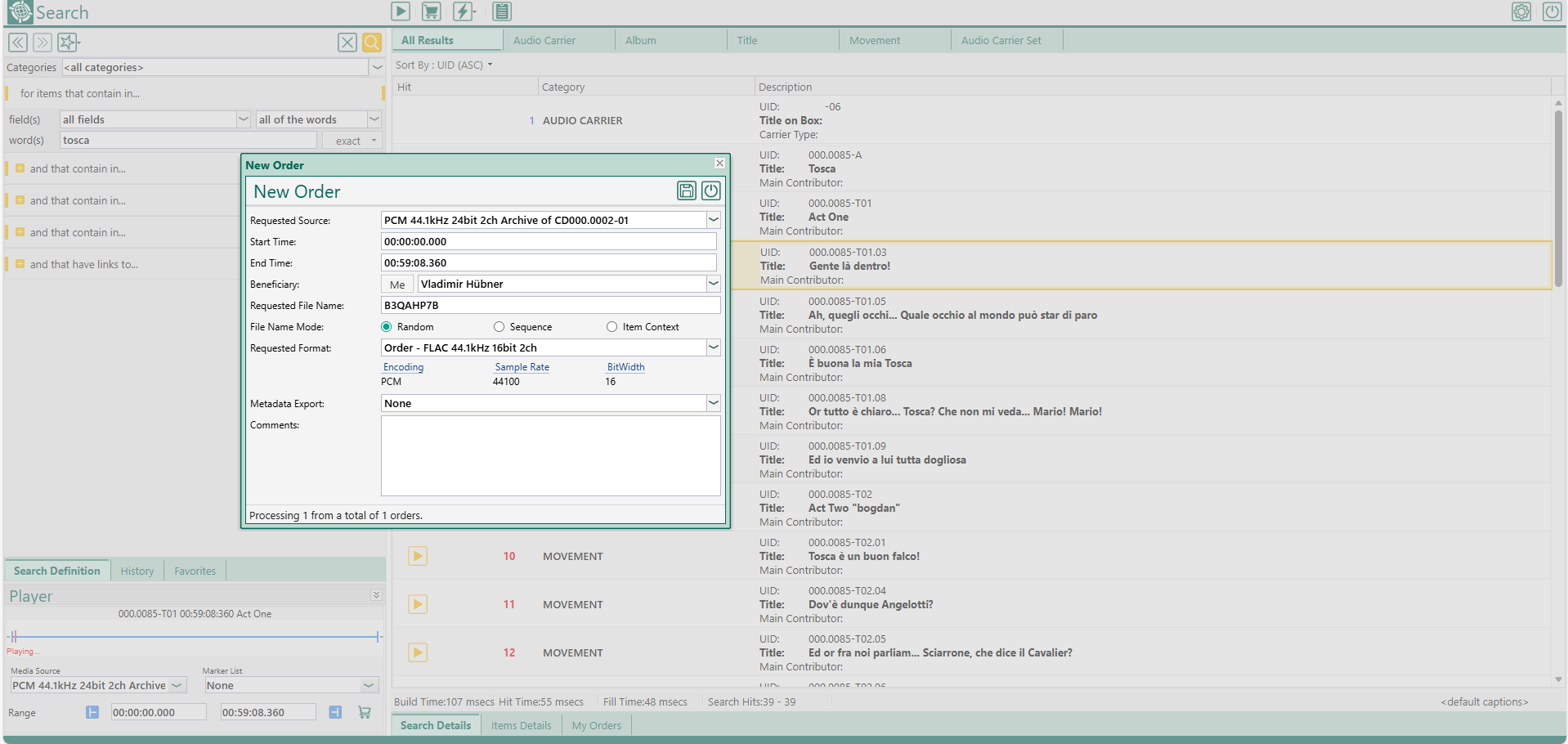This screenshot has width=1568, height=744.
Task: Select the Random file name mode
Action: [x=387, y=327]
